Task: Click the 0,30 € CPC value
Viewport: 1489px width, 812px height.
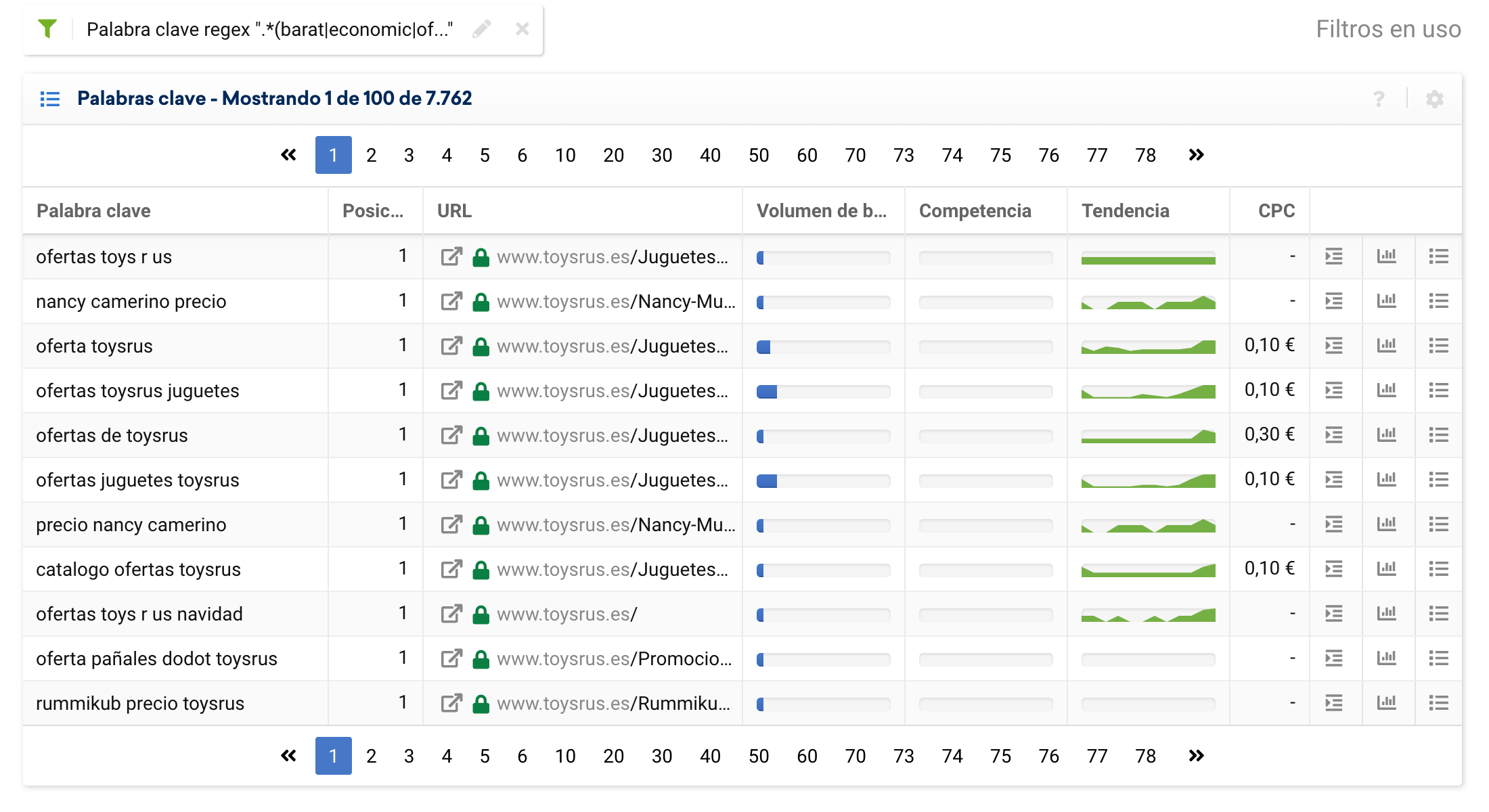Action: pos(1270,434)
